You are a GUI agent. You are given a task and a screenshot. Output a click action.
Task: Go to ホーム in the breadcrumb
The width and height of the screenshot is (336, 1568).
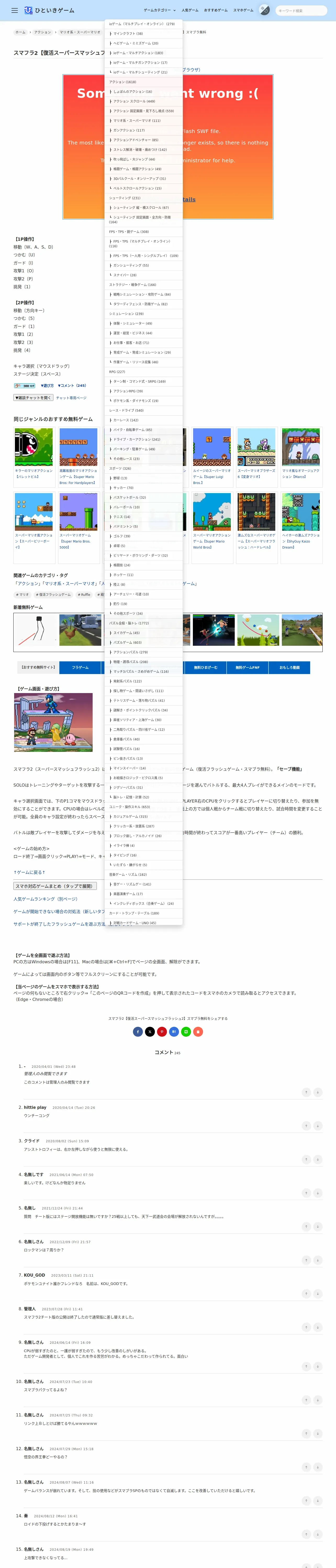tap(21, 32)
